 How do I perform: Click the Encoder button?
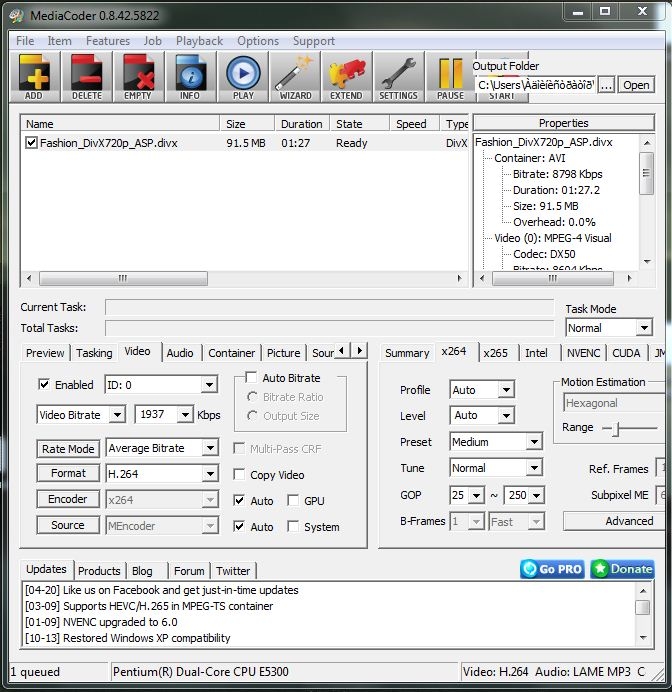point(68,499)
